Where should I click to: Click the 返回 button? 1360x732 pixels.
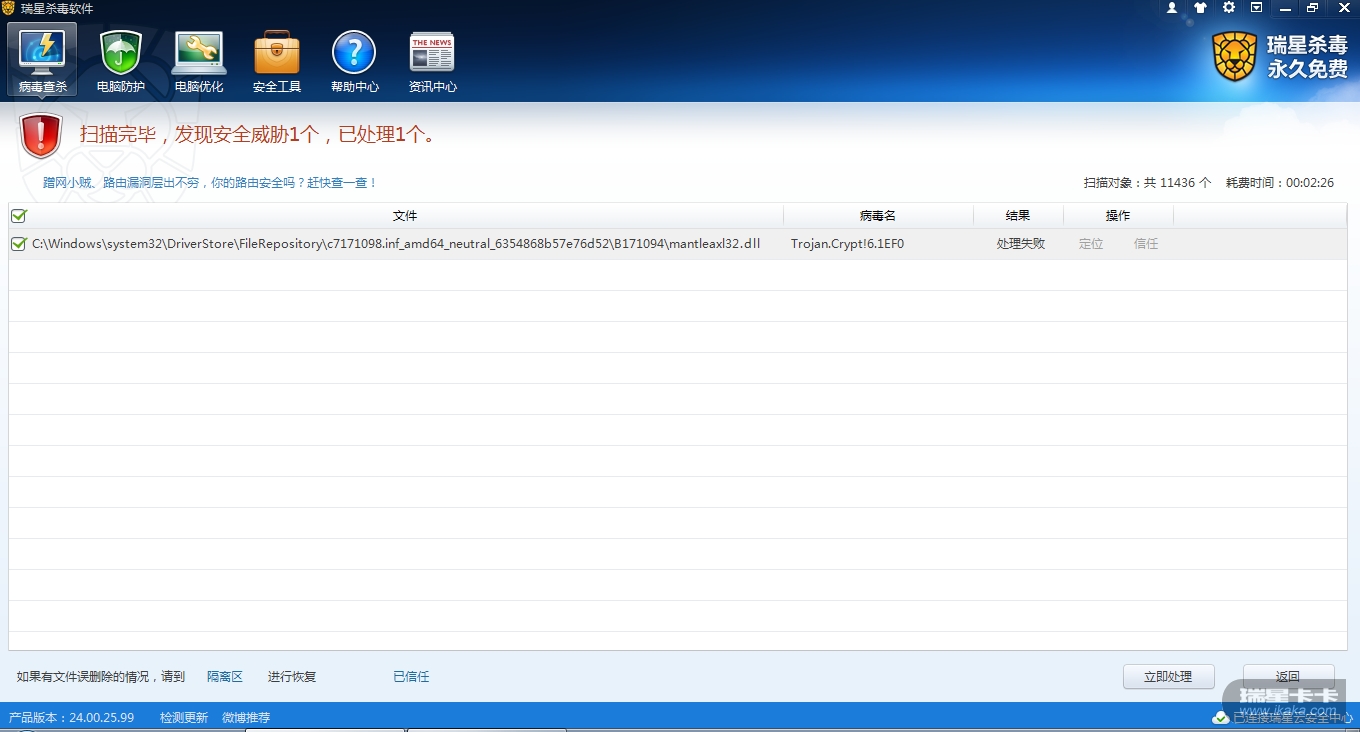[1288, 677]
